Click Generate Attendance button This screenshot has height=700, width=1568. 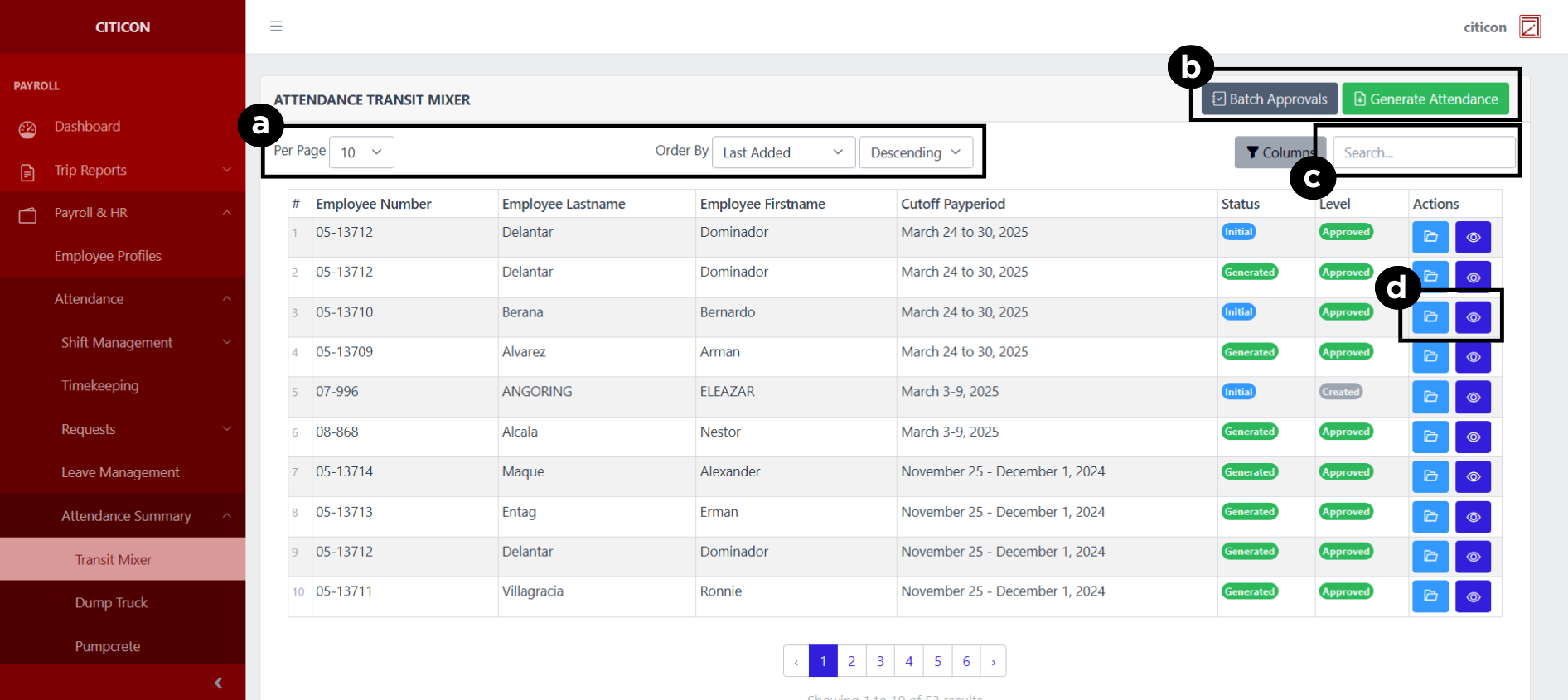(x=1425, y=99)
